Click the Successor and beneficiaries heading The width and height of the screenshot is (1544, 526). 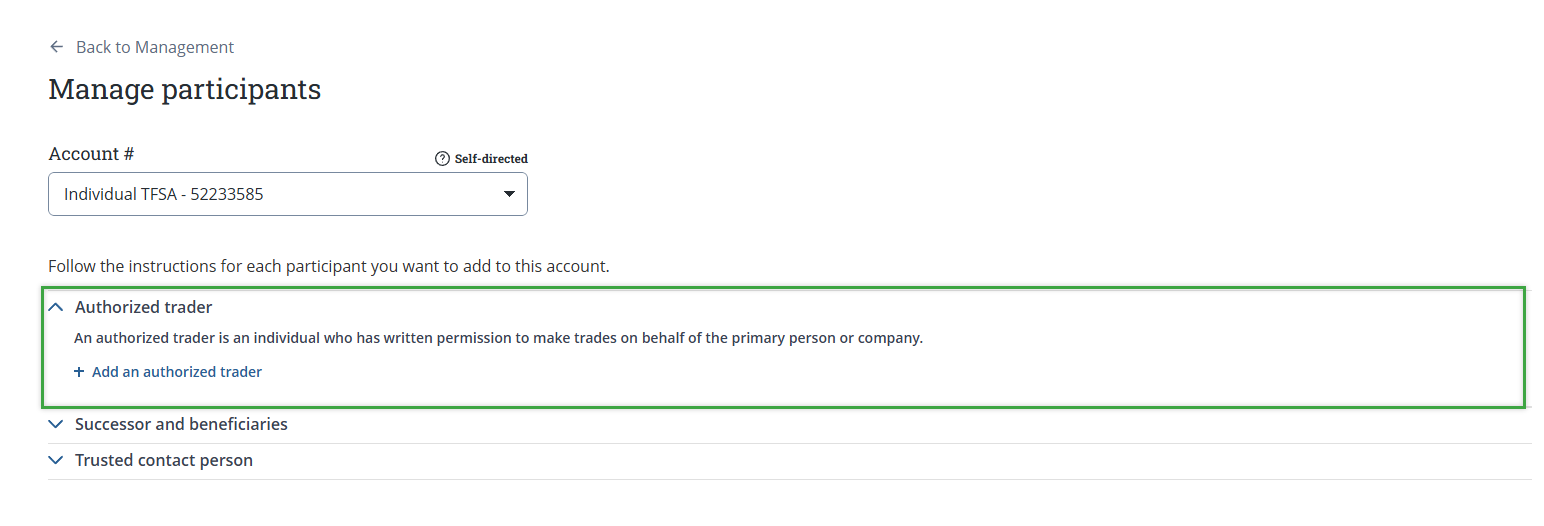pyautogui.click(x=181, y=424)
